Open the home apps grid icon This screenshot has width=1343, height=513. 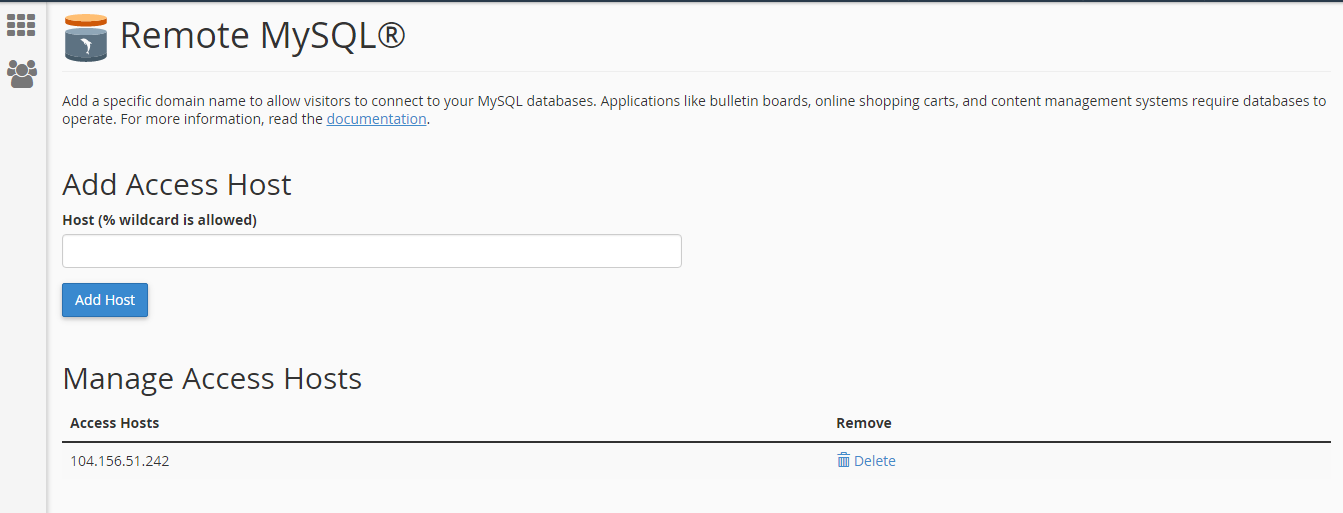click(21, 25)
